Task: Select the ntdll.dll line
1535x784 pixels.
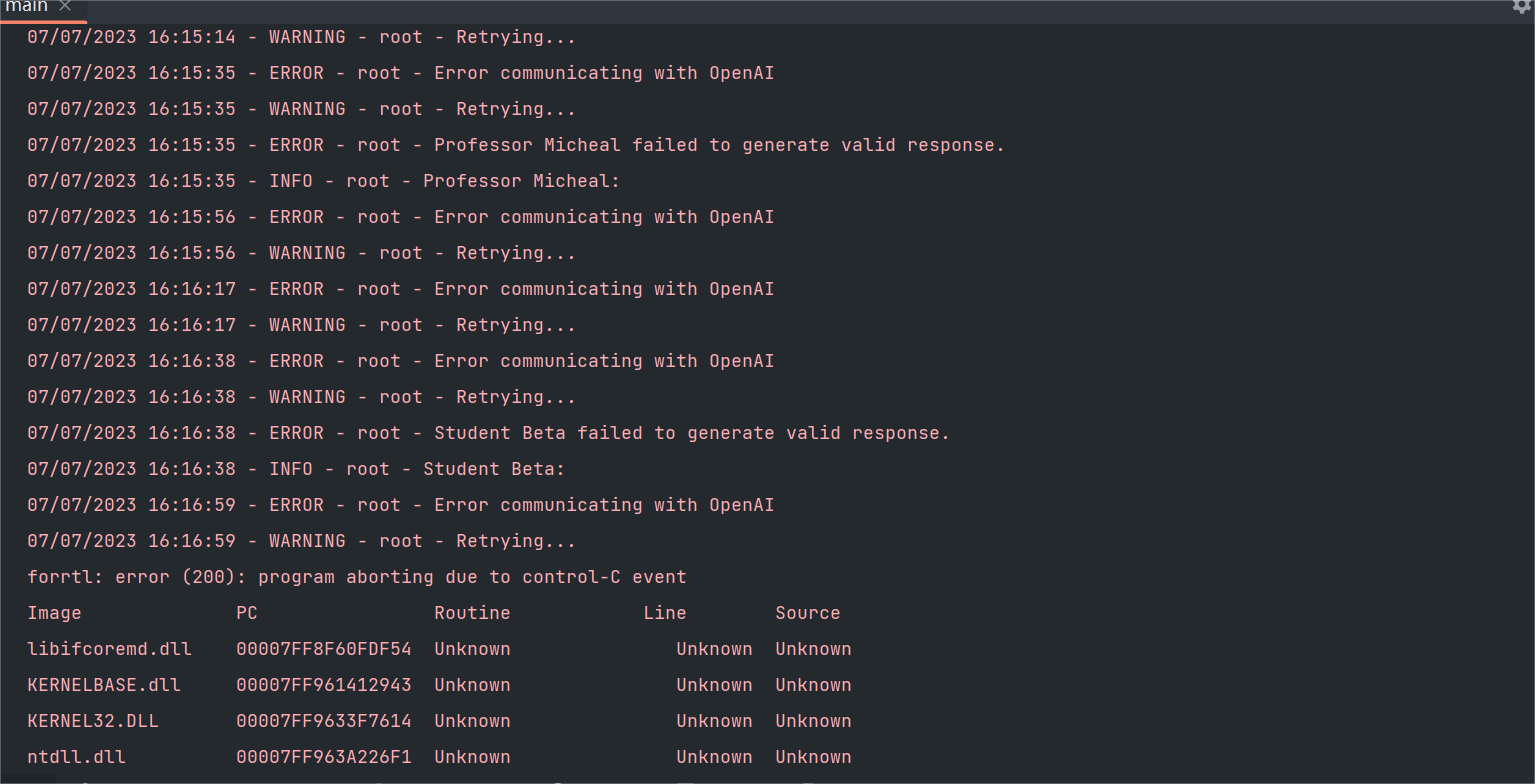Action: click(76, 756)
